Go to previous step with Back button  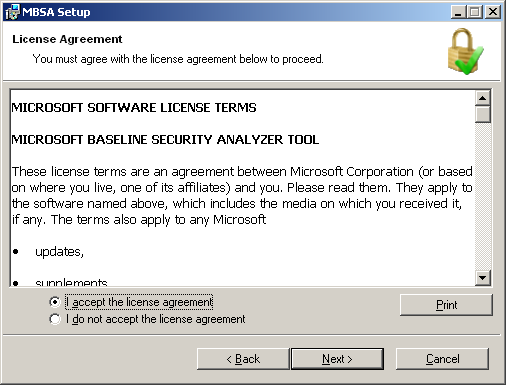[243, 359]
